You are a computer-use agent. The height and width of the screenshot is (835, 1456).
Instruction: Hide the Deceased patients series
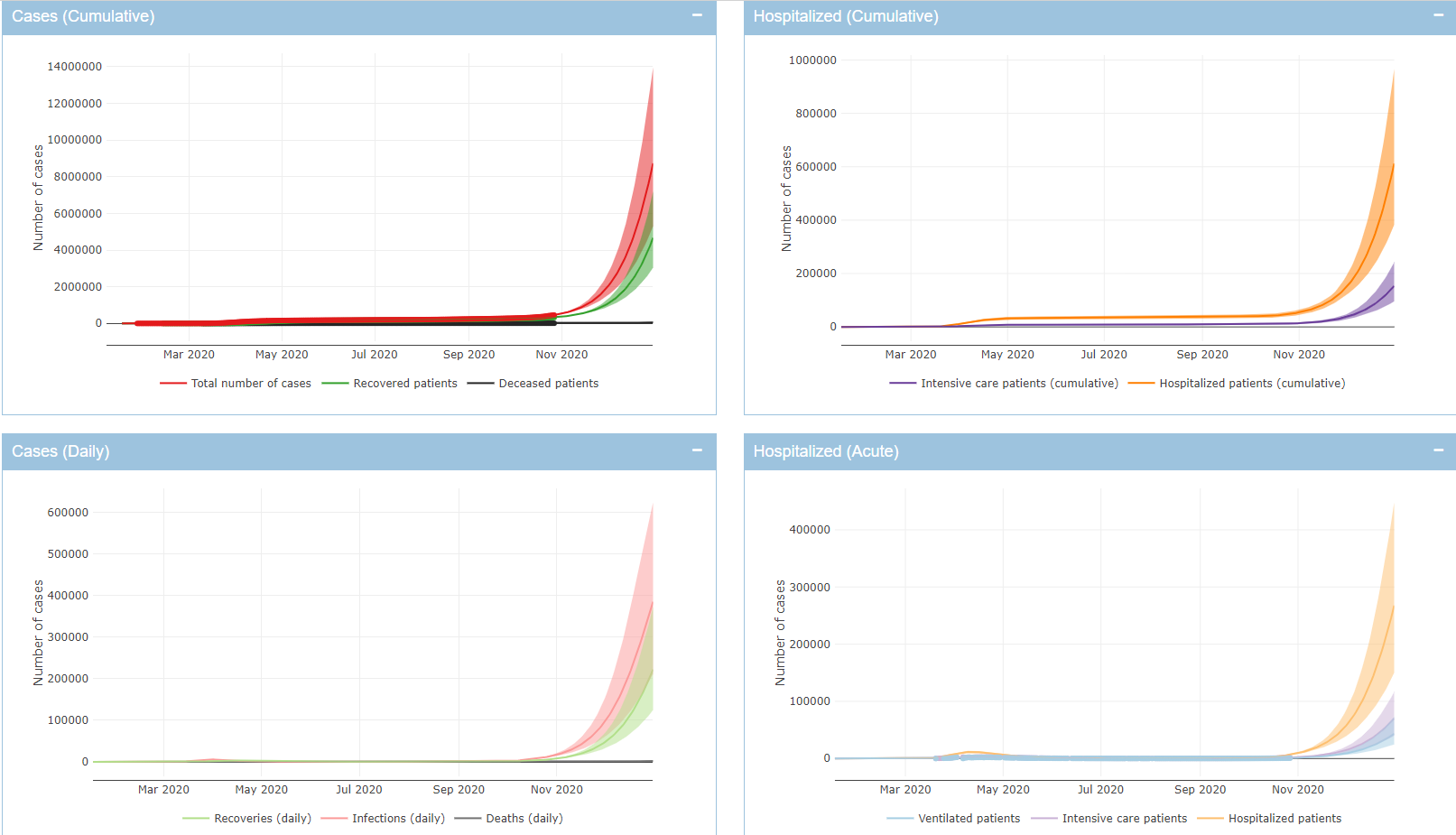click(x=548, y=384)
